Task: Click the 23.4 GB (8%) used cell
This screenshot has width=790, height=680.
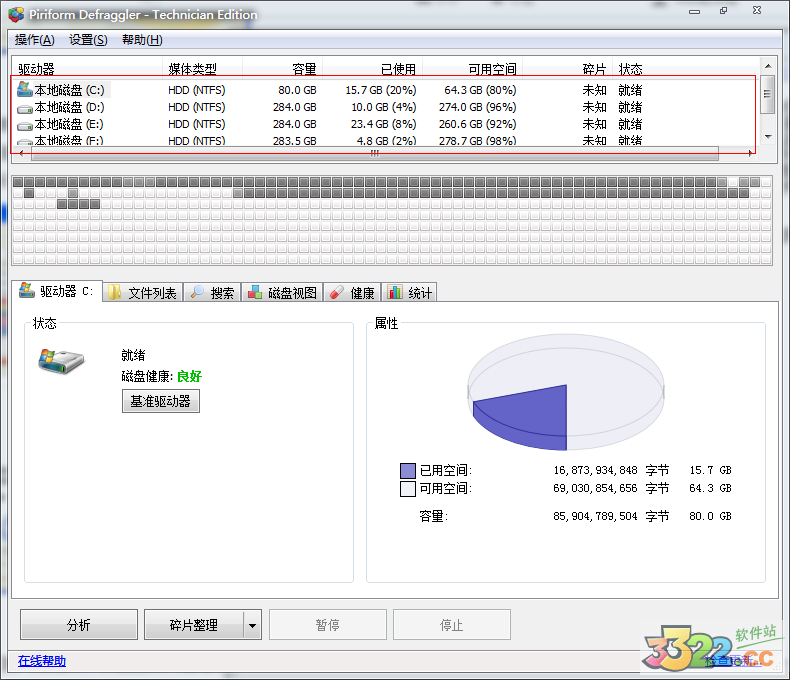Action: click(x=383, y=124)
